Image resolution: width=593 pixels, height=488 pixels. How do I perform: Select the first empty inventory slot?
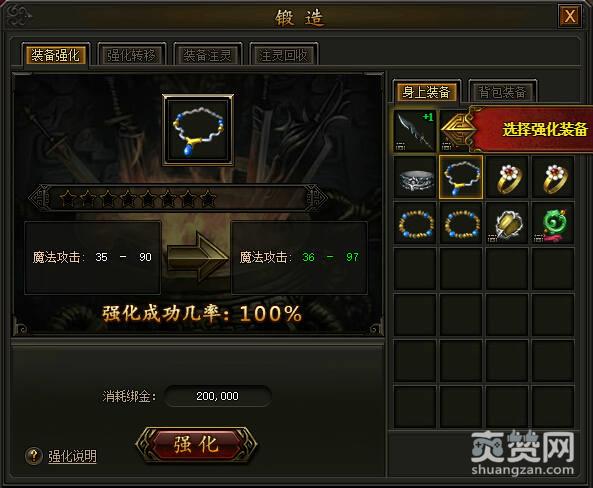pyautogui.click(x=415, y=269)
